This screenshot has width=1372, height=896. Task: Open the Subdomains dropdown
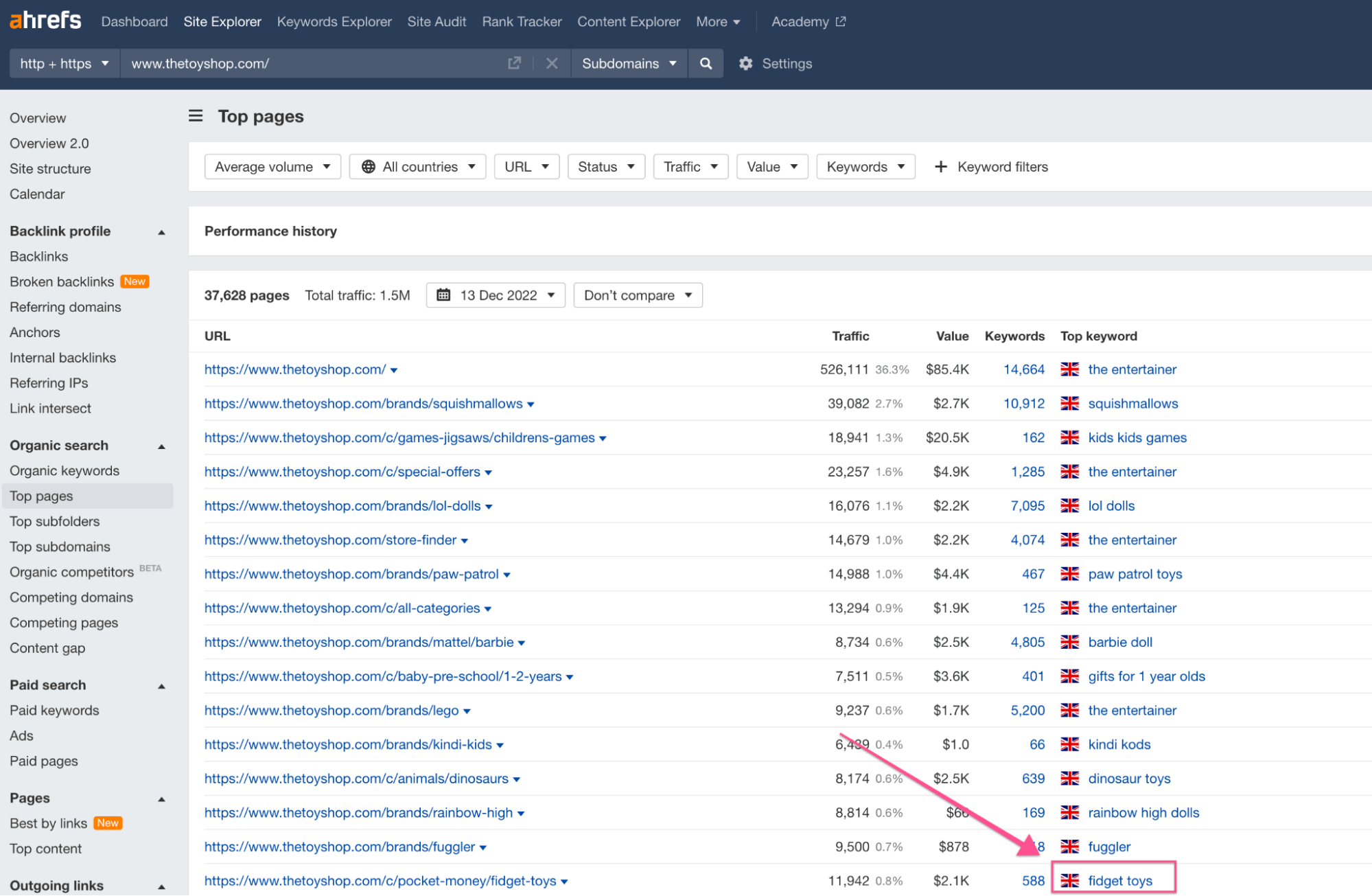pyautogui.click(x=628, y=63)
